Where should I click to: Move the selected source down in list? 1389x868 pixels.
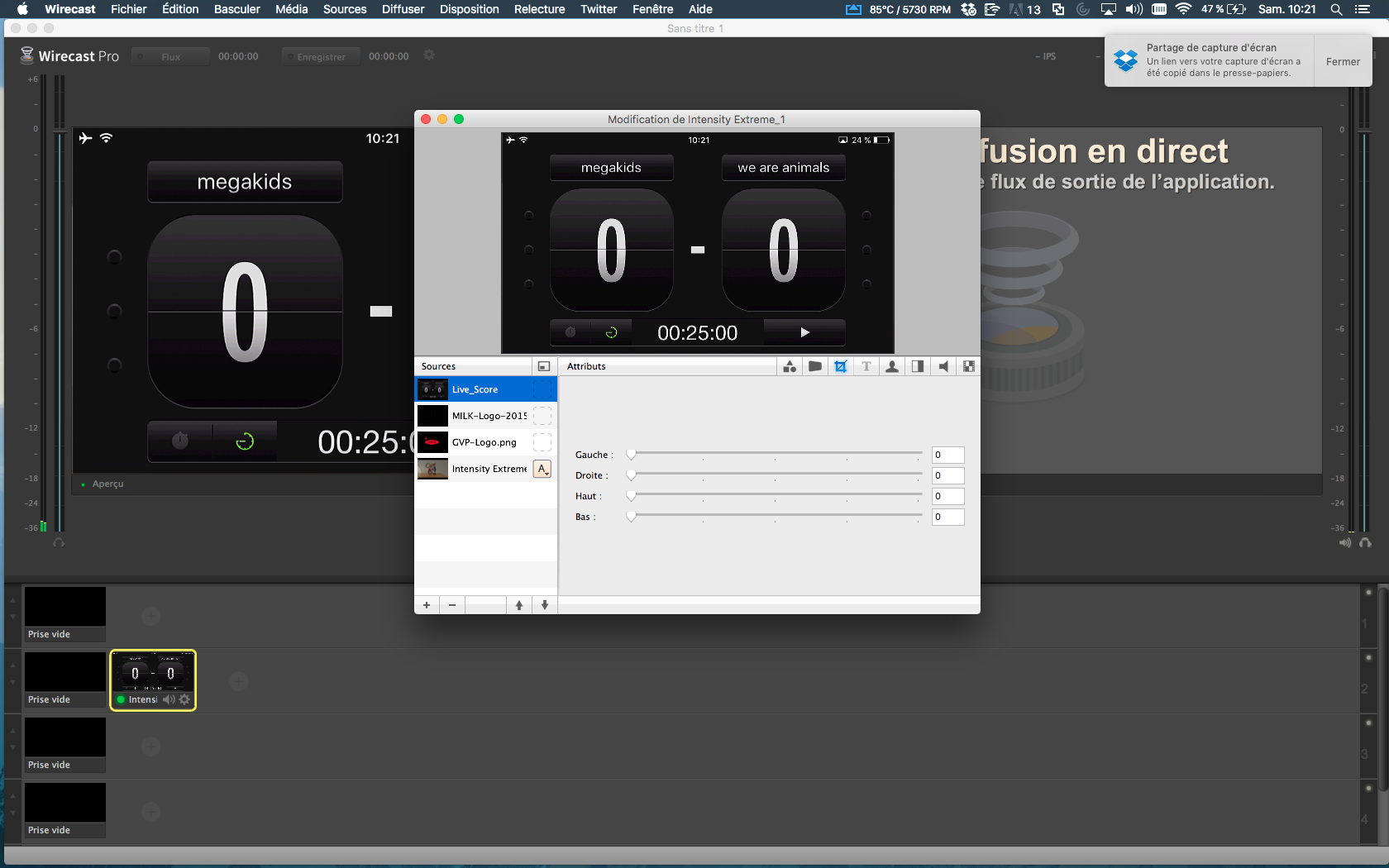[545, 605]
